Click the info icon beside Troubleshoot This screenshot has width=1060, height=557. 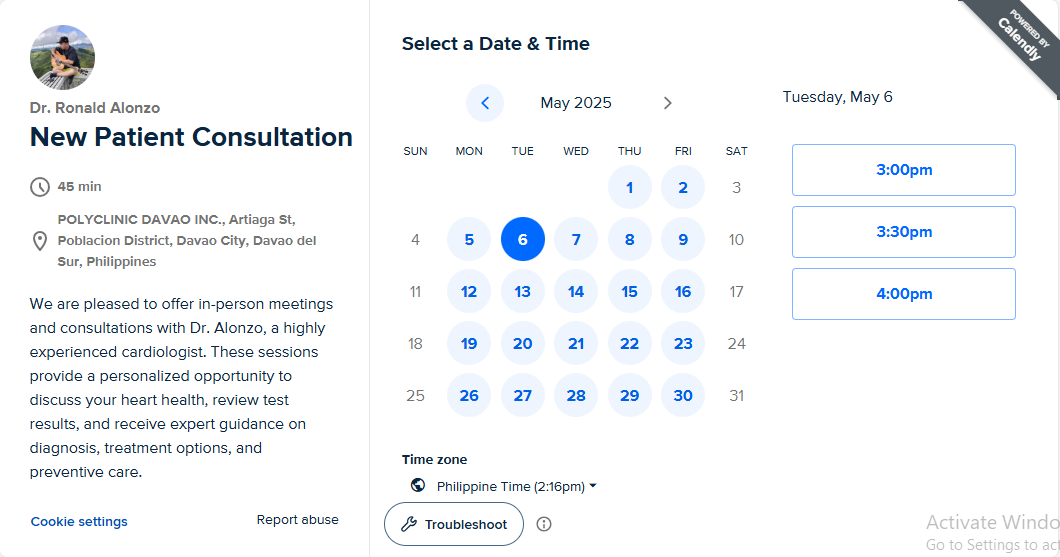pos(544,524)
